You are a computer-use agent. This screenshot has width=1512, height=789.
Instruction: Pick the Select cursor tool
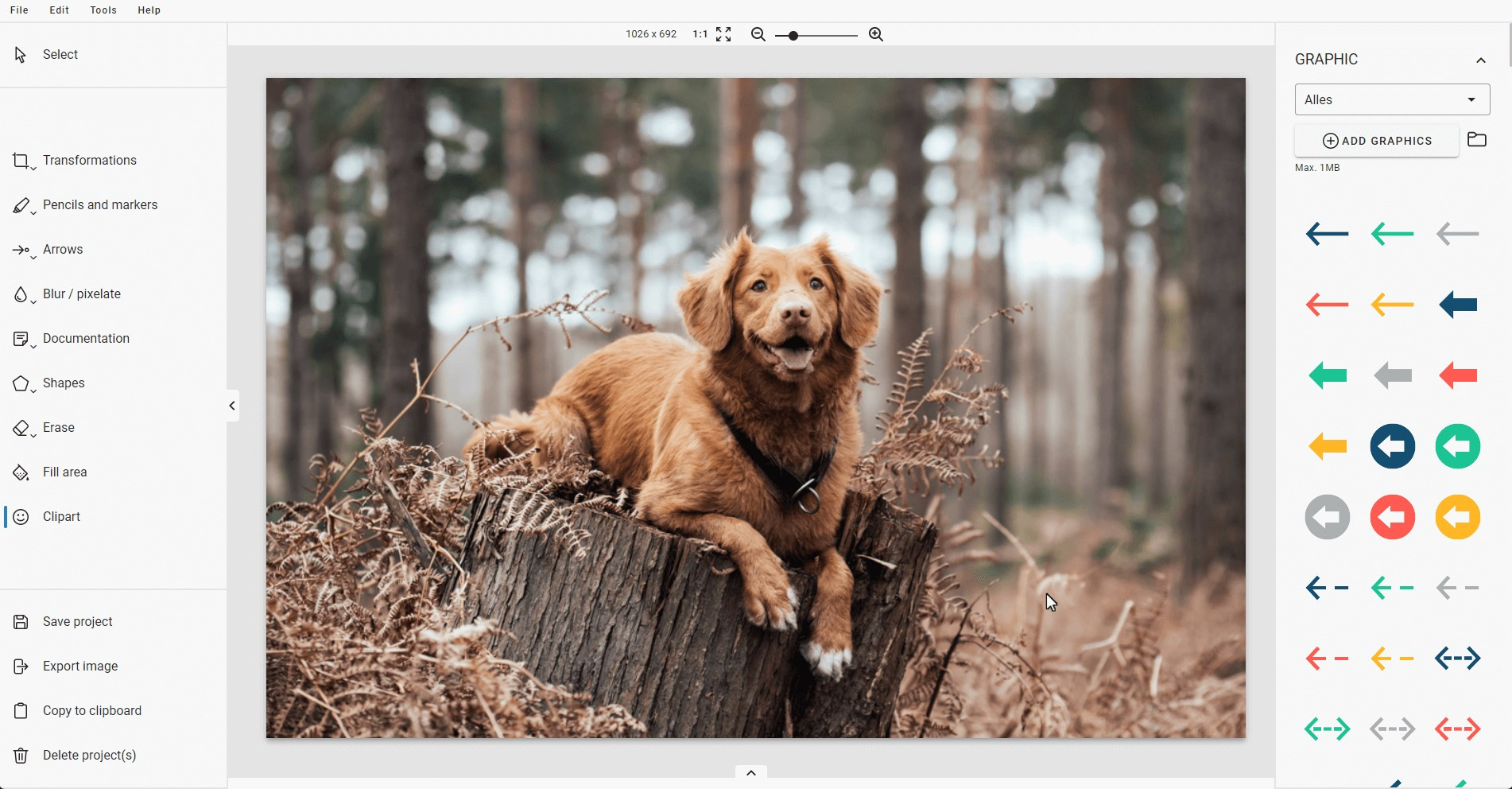coord(60,55)
